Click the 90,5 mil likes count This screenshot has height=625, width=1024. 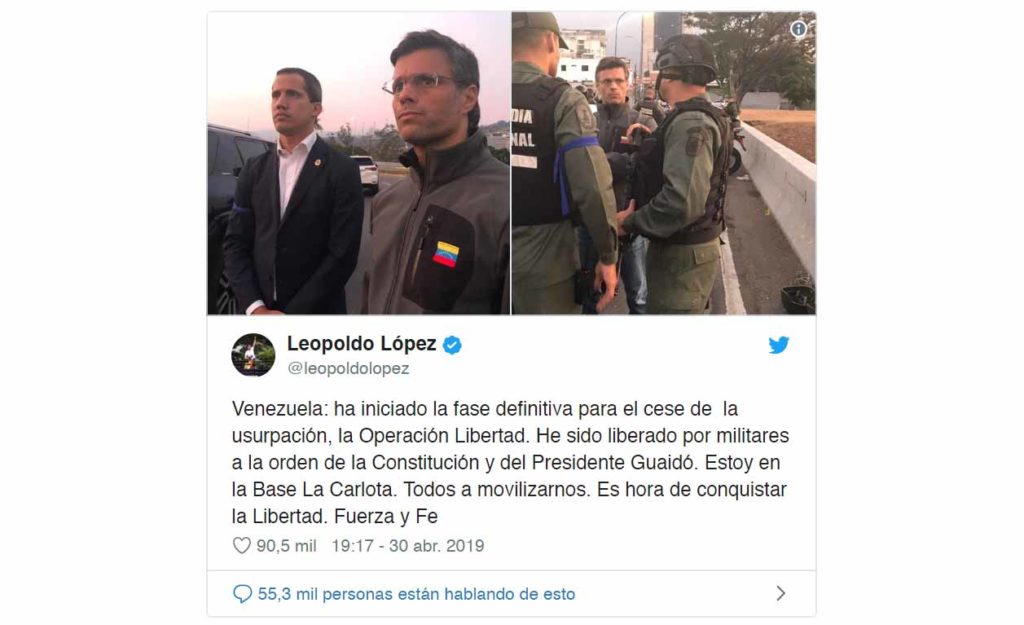[286, 546]
